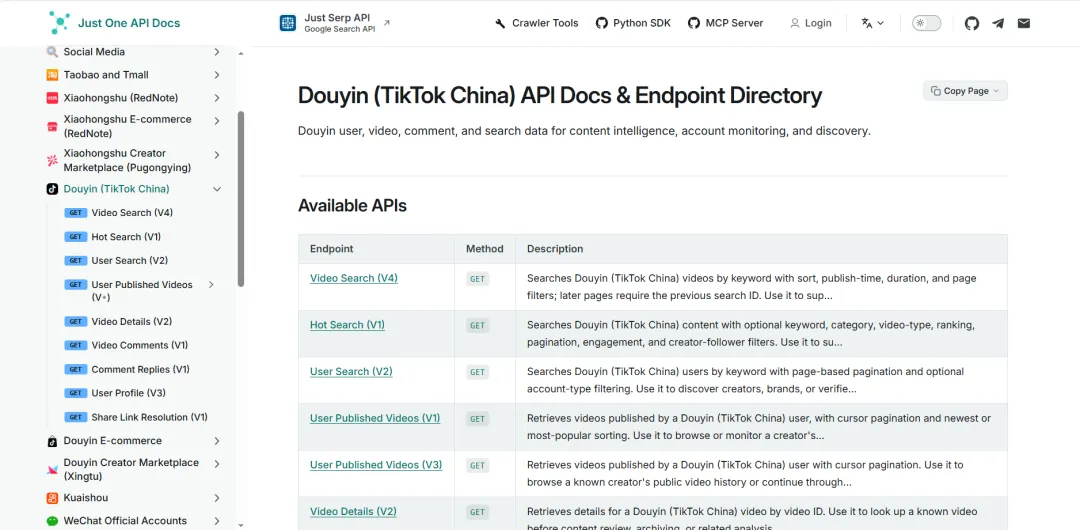Click the user icon beside Login
This screenshot has width=1080, height=530.
click(x=795, y=23)
